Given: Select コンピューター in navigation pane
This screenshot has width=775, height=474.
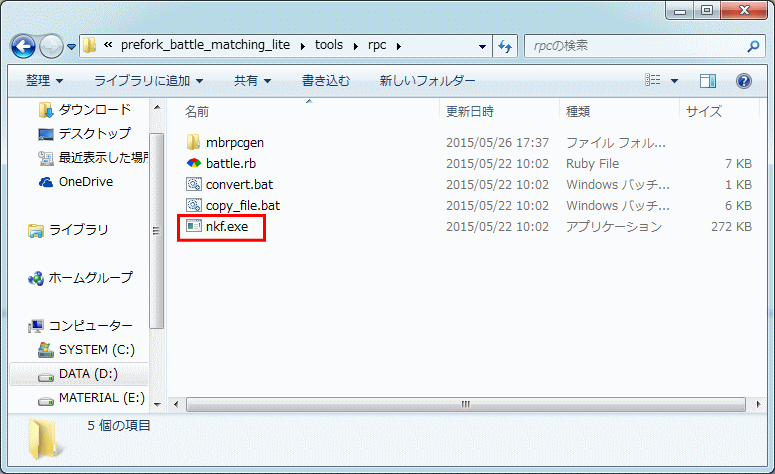Looking at the screenshot, I should pyautogui.click(x=90, y=325).
